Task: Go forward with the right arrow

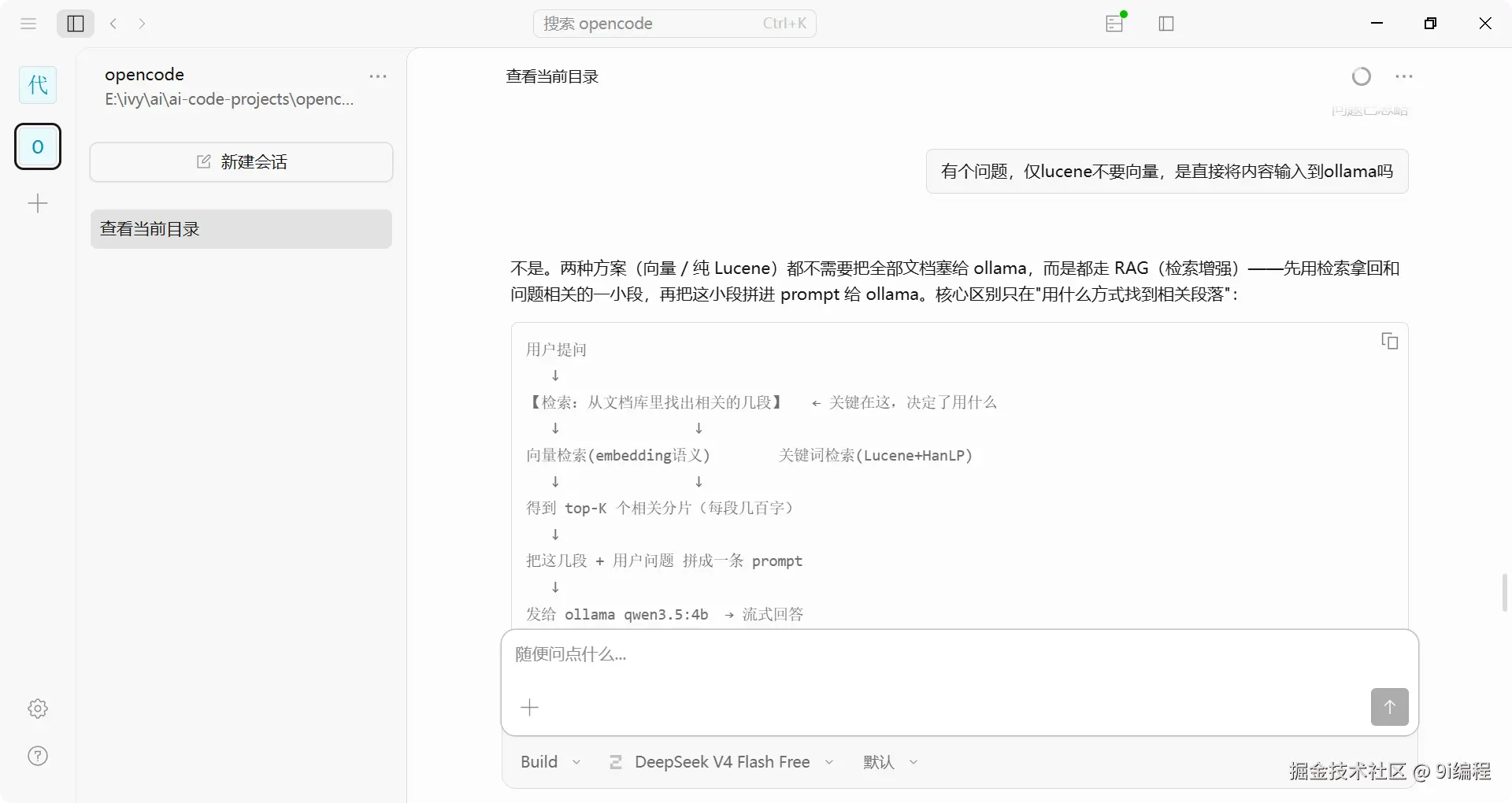Action: [142, 24]
